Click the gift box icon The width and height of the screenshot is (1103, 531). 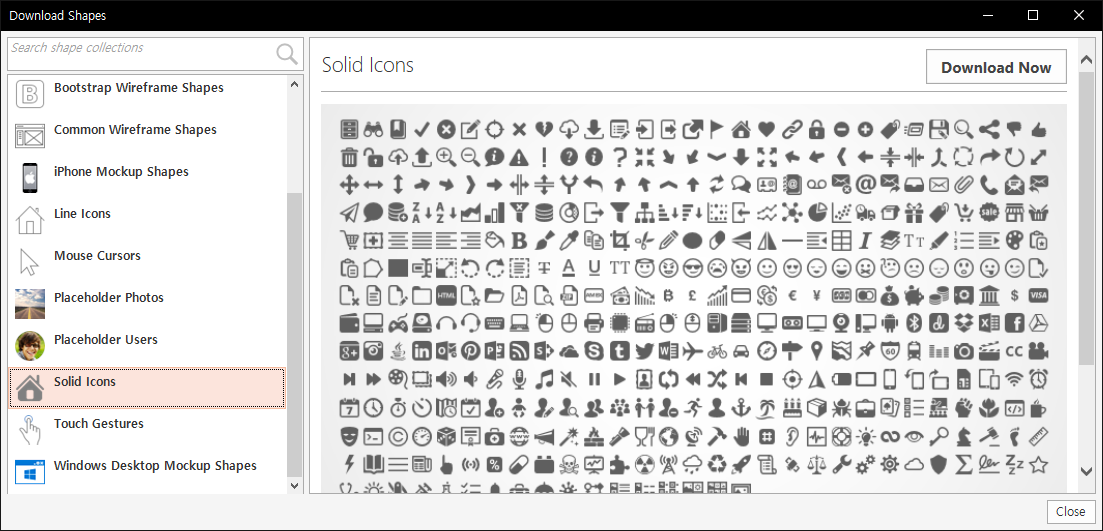click(x=914, y=212)
